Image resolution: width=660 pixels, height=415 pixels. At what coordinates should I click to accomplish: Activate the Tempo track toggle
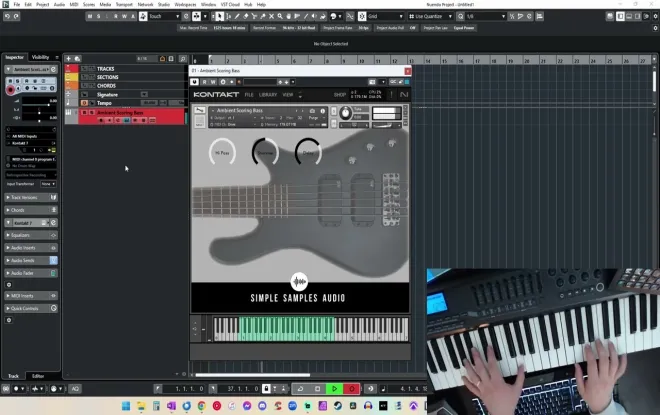point(84,103)
